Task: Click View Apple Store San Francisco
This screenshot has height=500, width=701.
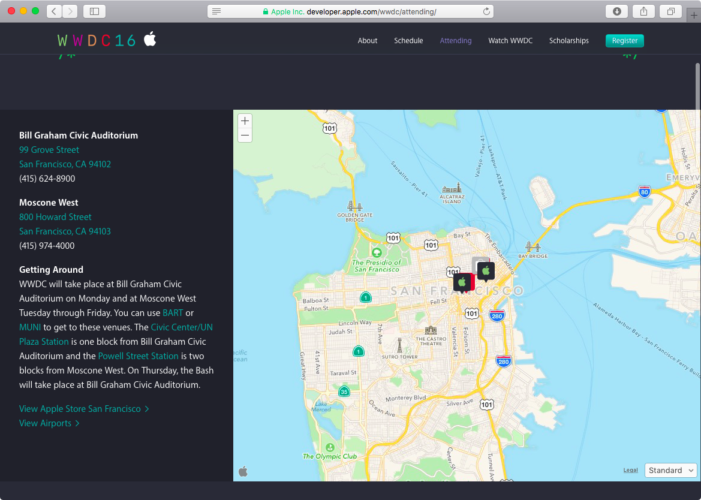Action: coord(84,409)
